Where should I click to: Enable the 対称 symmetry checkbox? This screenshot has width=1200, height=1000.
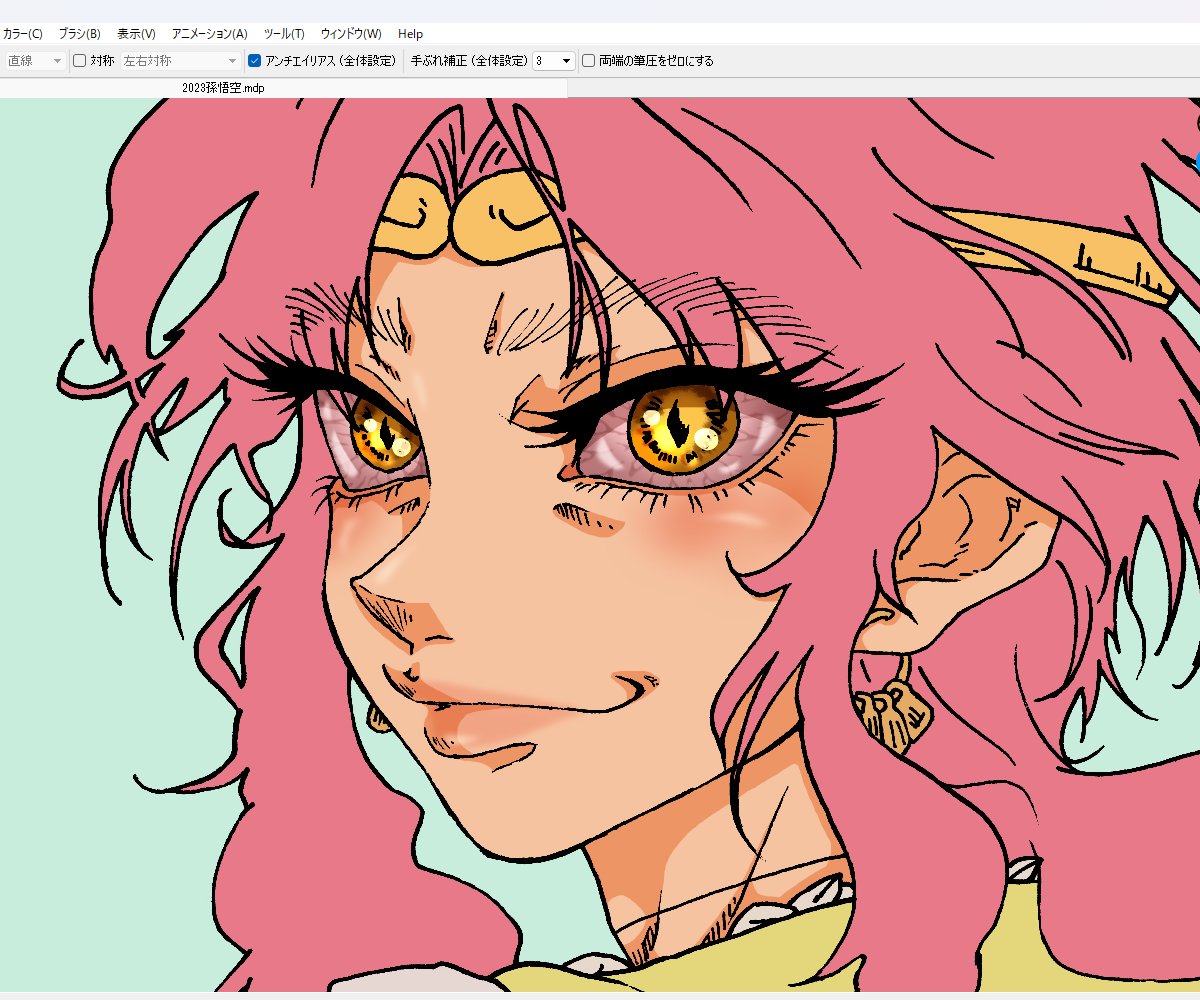tap(80, 61)
